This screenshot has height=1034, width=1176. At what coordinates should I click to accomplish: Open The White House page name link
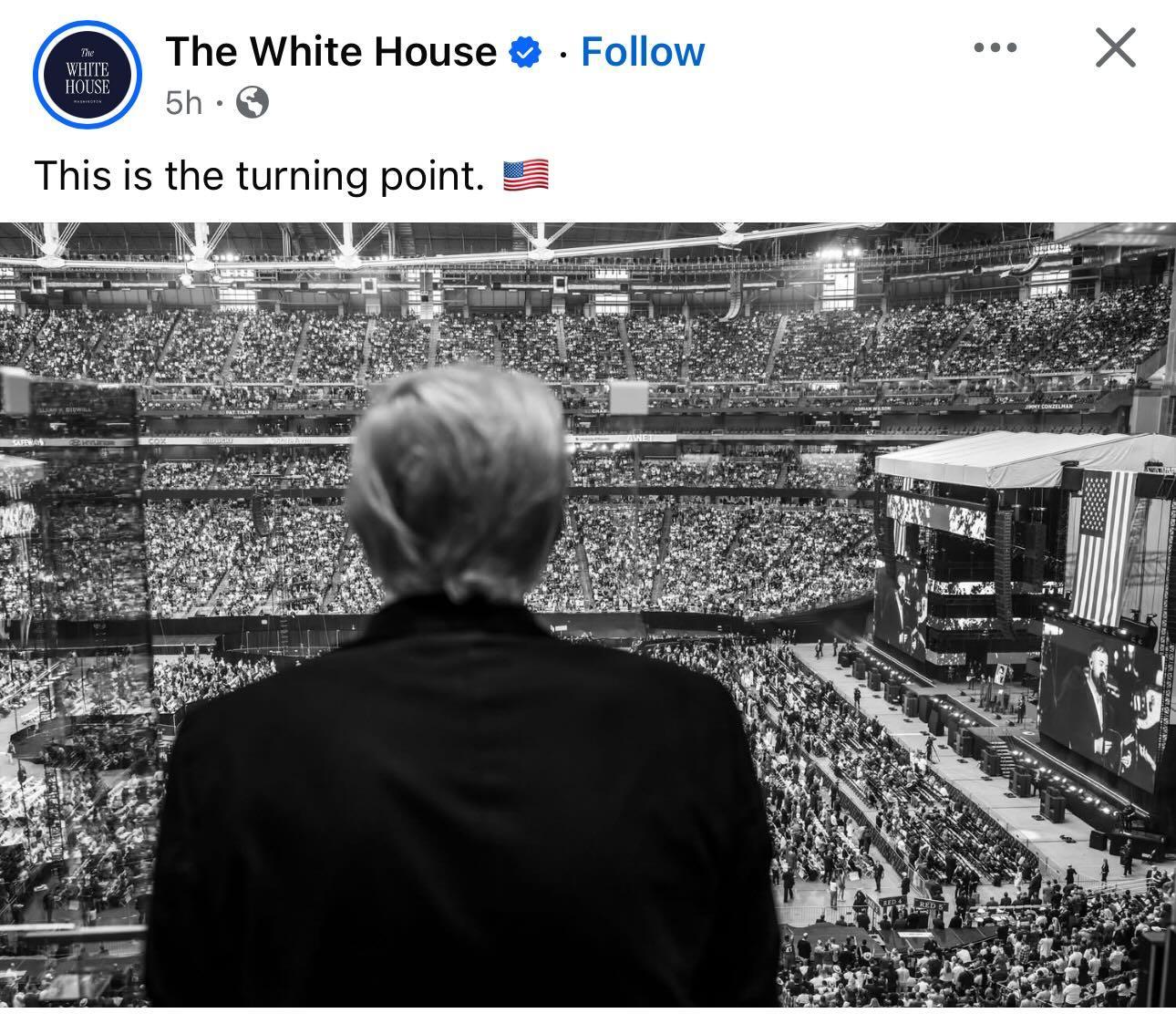click(331, 52)
